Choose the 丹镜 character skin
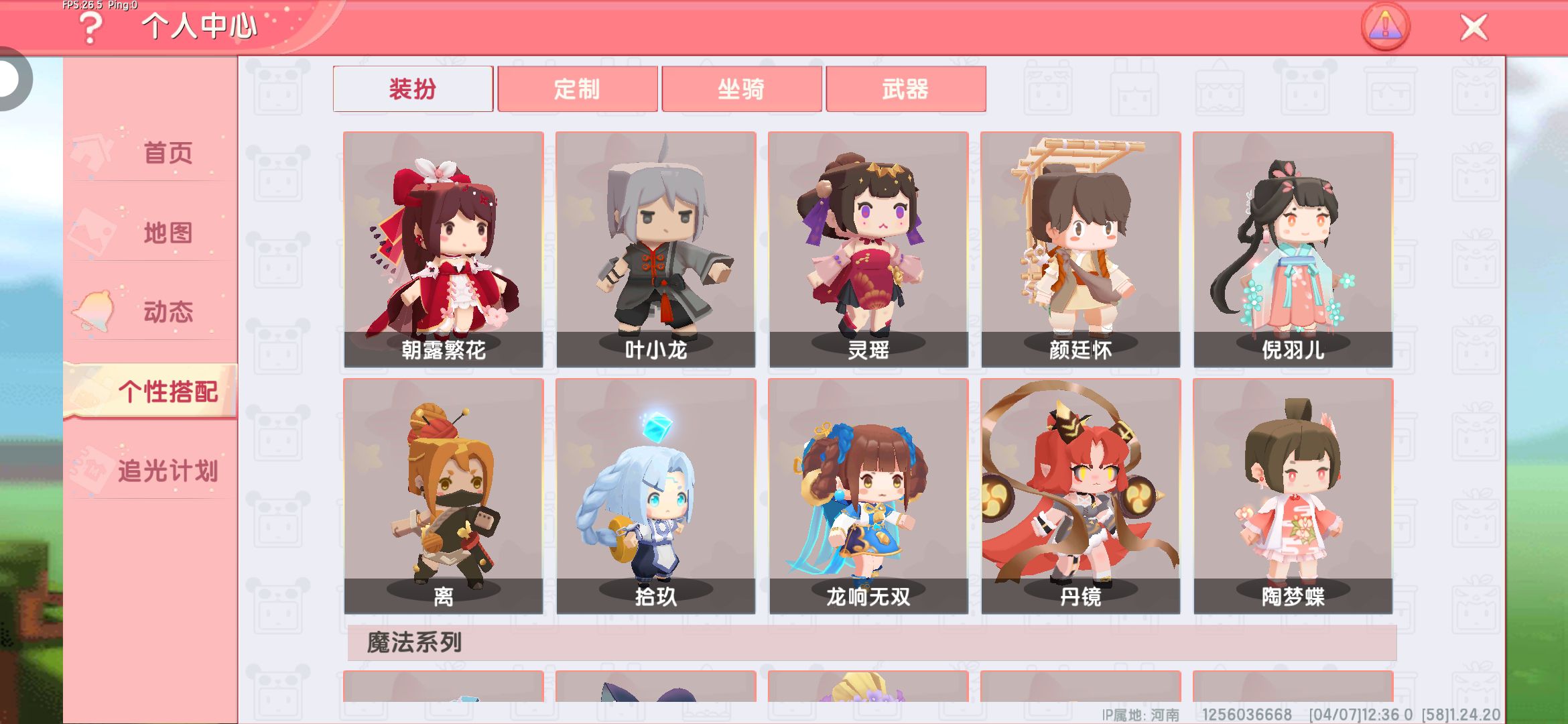The height and width of the screenshot is (724, 1568). click(x=1081, y=496)
